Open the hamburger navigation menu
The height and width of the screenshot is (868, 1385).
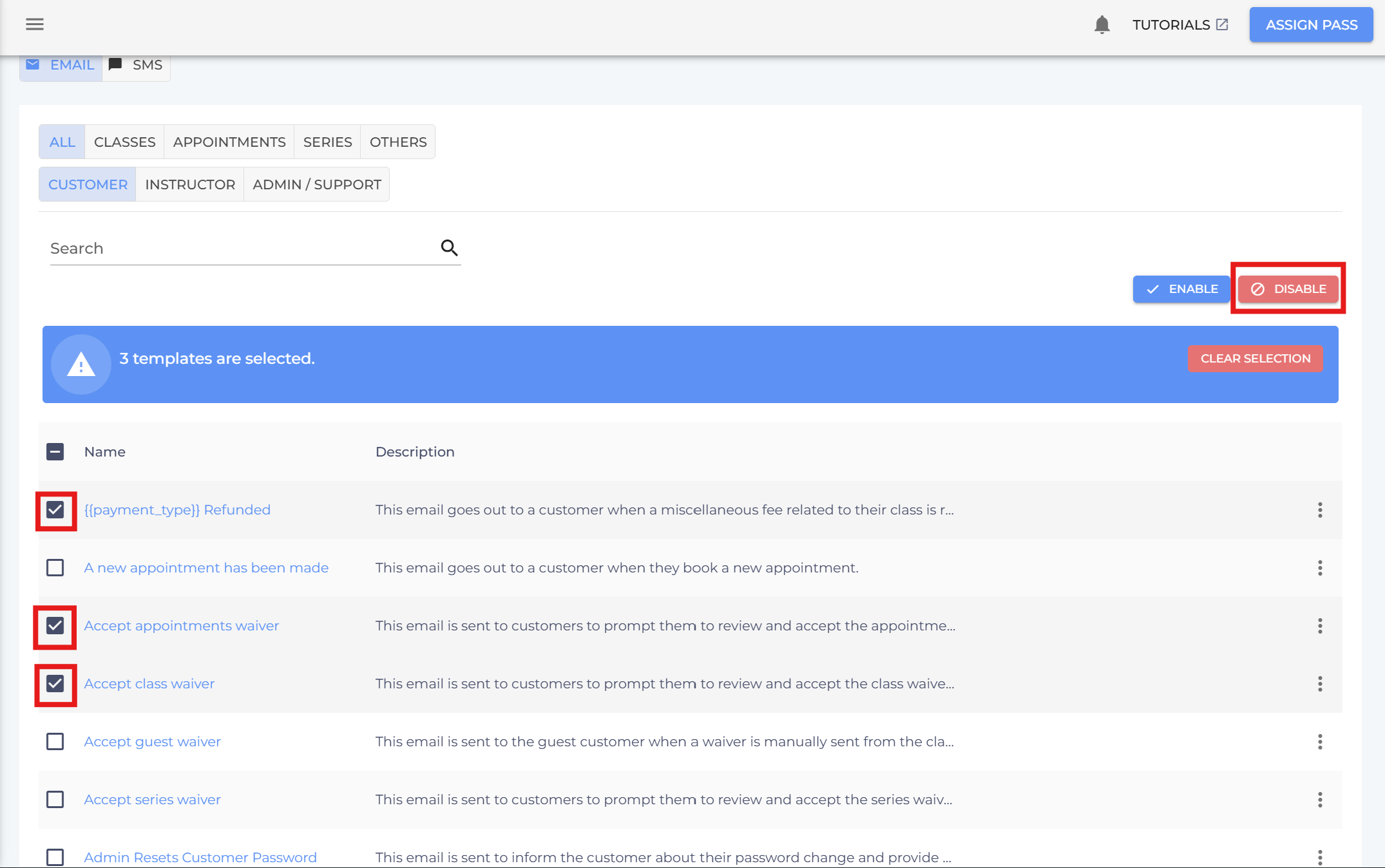[35, 24]
